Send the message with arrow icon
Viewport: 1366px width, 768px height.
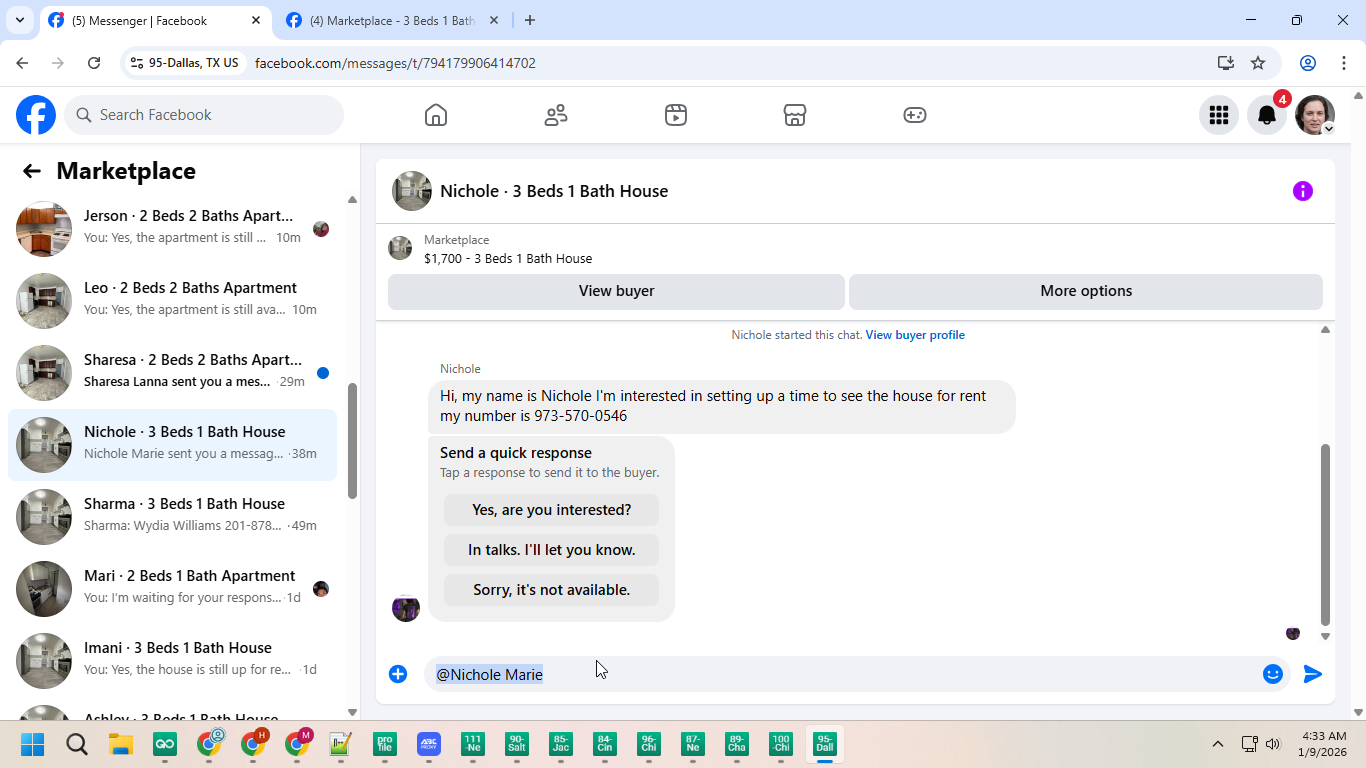click(x=1313, y=674)
